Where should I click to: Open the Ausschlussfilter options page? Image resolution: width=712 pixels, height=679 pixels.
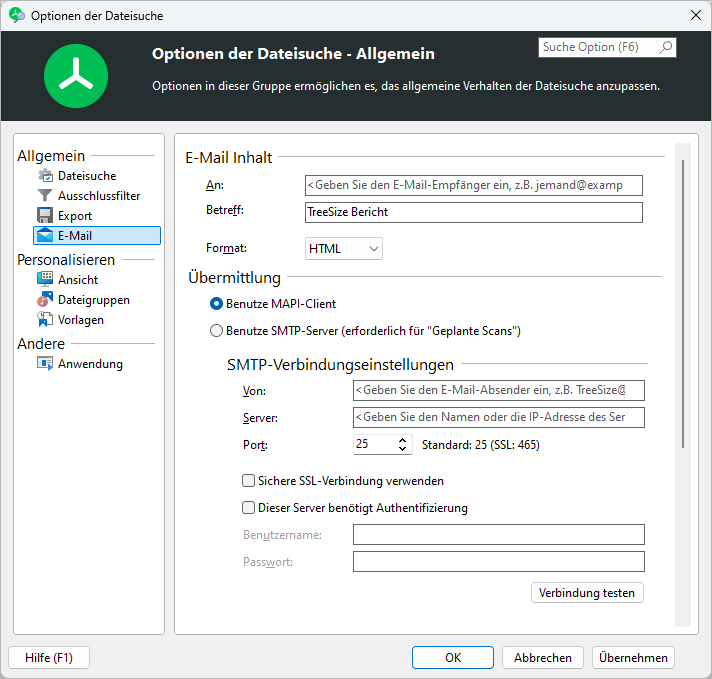pos(99,196)
